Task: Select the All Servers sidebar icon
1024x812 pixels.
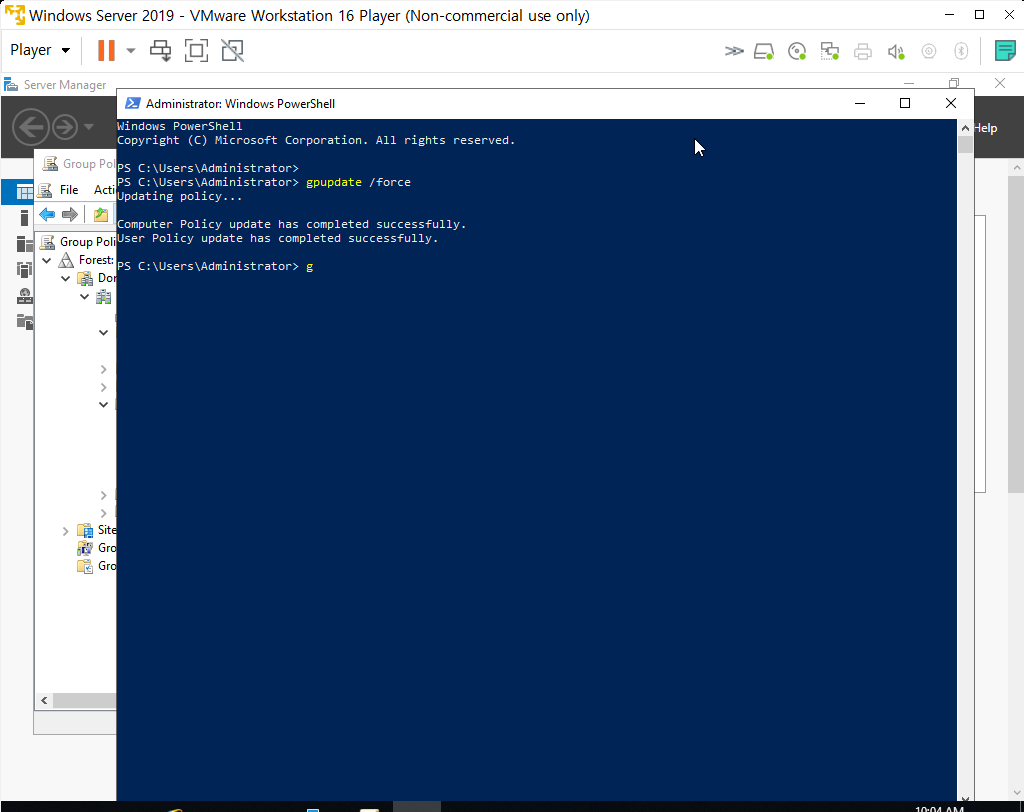Action: tap(24, 244)
